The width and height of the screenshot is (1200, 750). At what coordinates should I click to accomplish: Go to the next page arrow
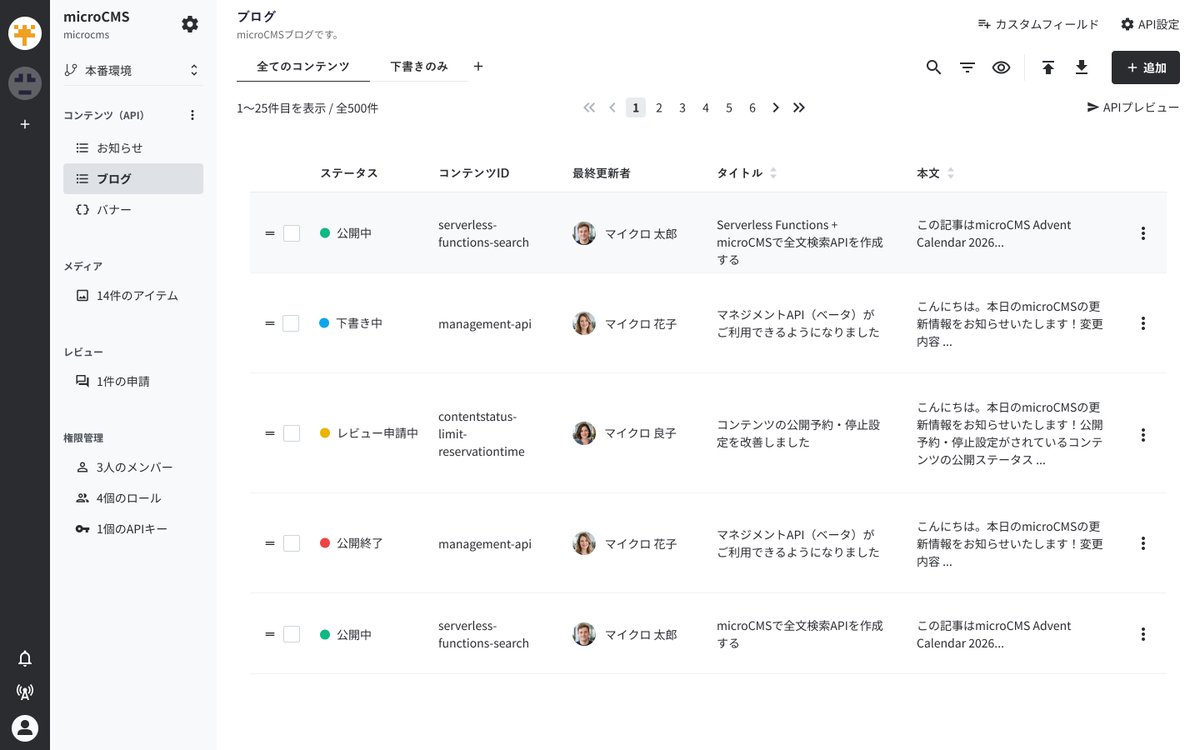[775, 107]
